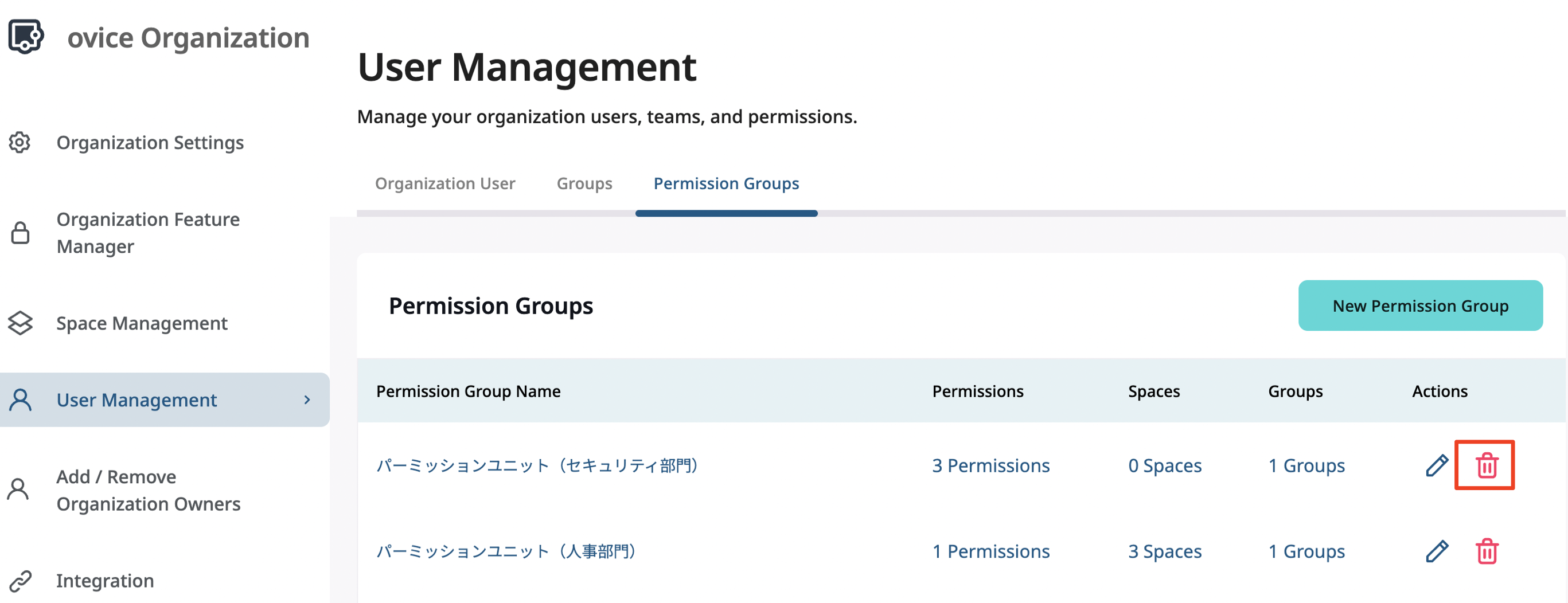This screenshot has height=603, width=1568.
Task: Select User Management in the sidebar
Action: pyautogui.click(x=165, y=400)
